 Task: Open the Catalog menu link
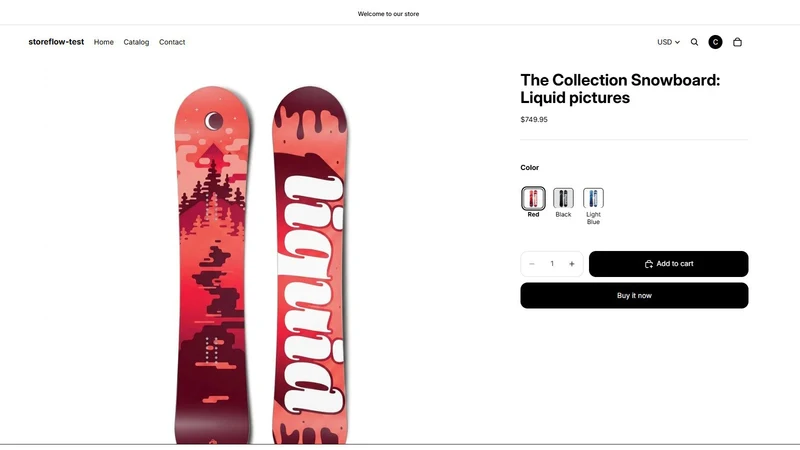click(136, 42)
